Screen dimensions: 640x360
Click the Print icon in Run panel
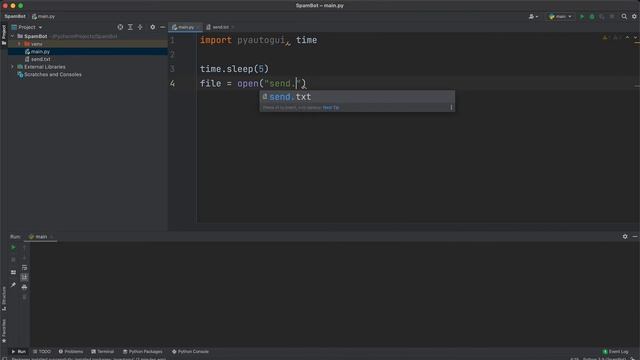pyautogui.click(x=24, y=287)
